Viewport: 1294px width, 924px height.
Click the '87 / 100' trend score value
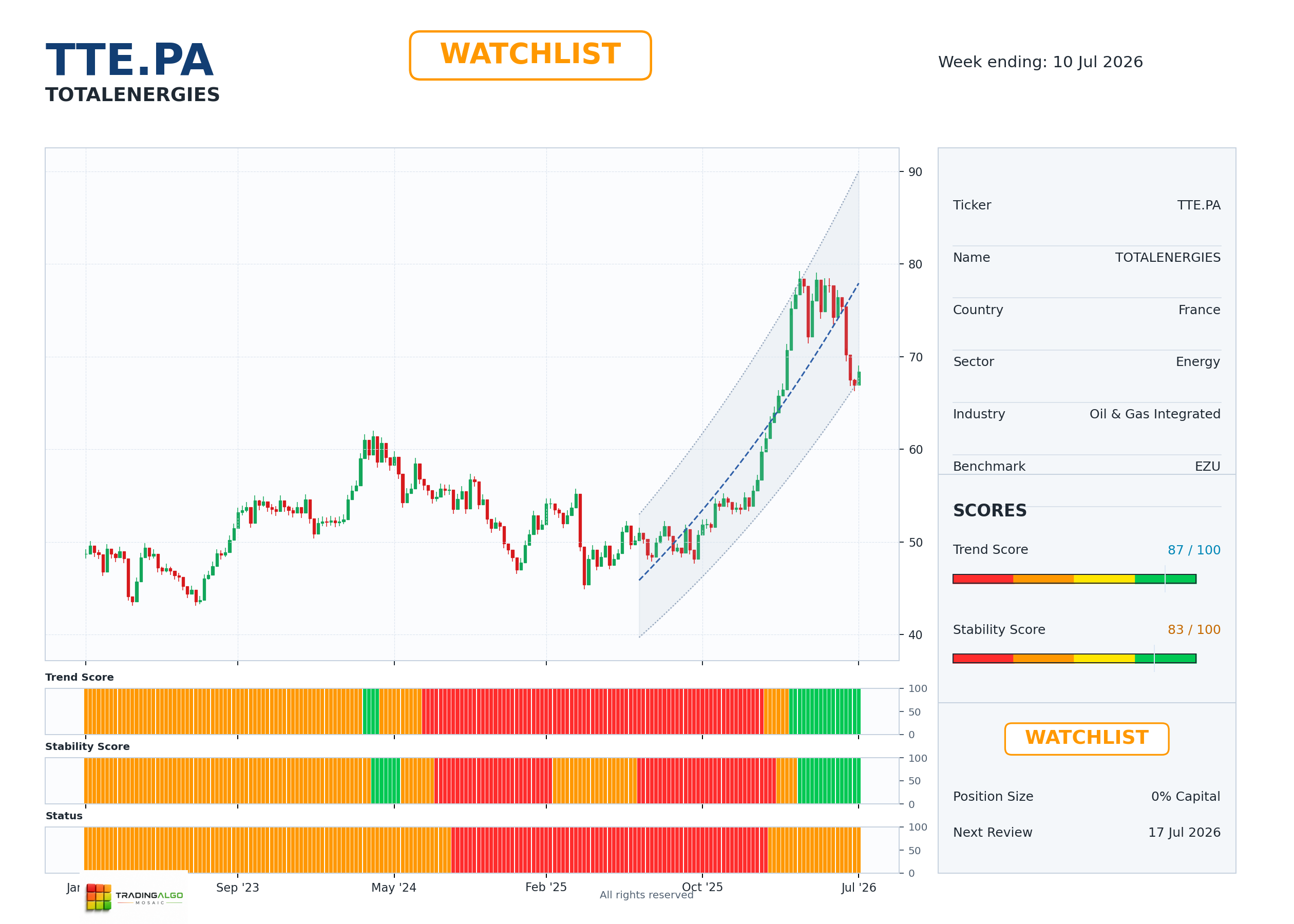(1194, 550)
